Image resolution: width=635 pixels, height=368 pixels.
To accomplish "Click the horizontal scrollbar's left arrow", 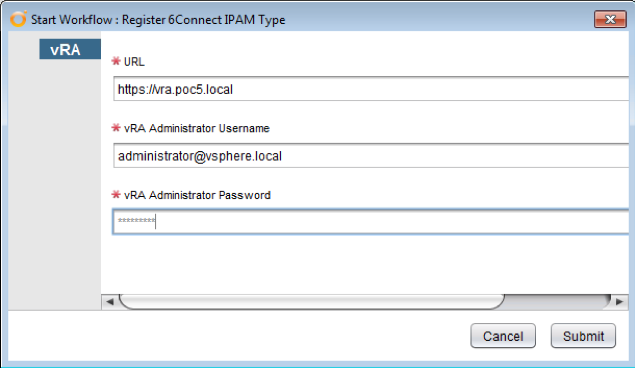I will (x=110, y=302).
